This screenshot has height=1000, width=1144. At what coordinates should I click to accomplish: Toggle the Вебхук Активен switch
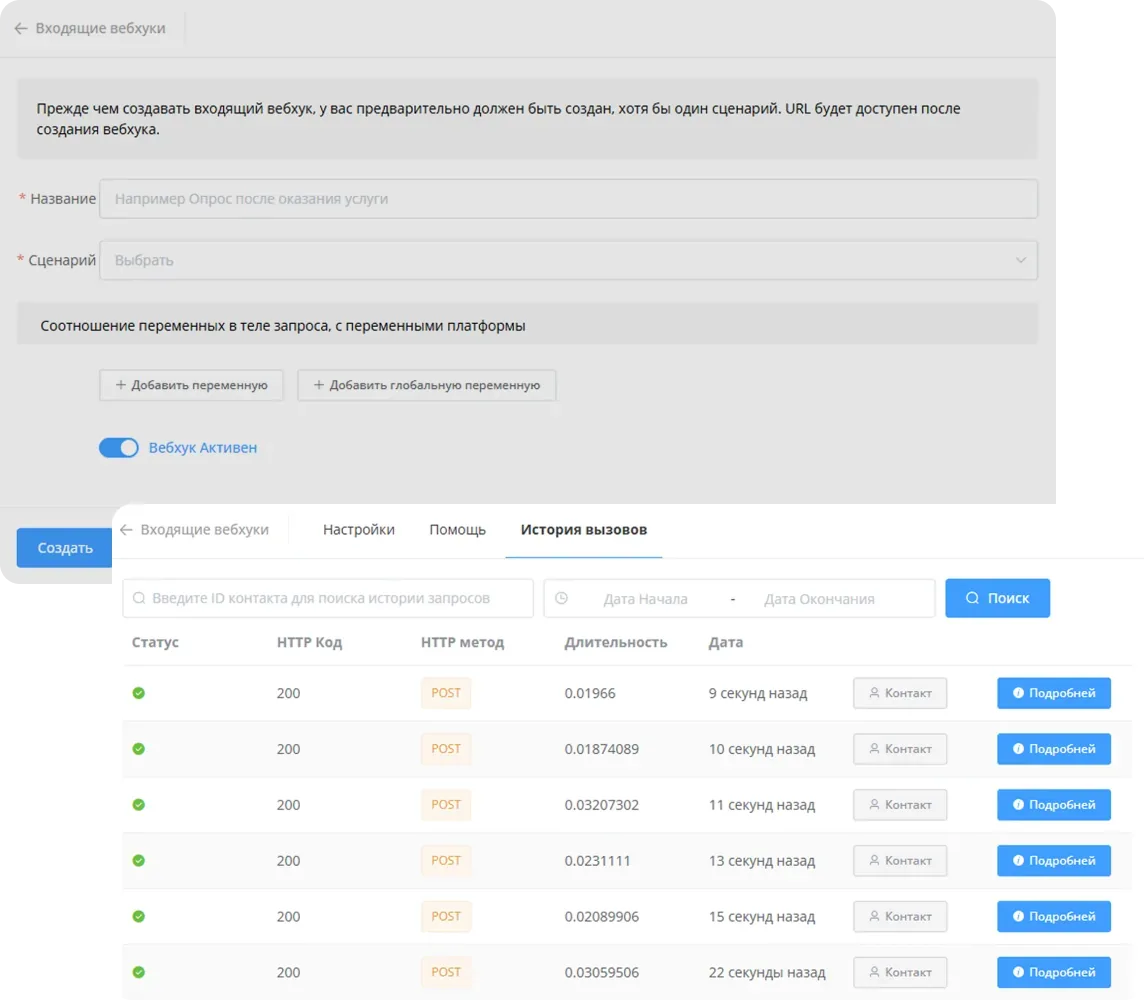click(x=119, y=448)
